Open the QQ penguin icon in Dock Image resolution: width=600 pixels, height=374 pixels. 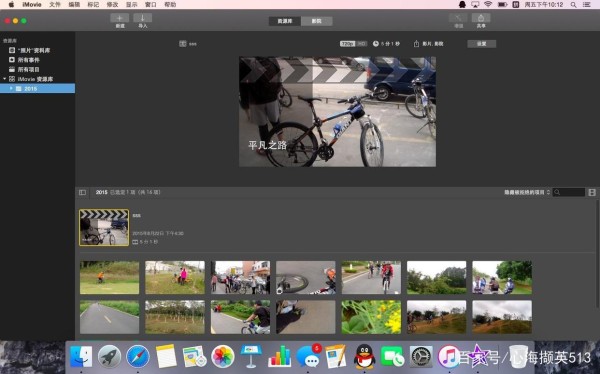tap(364, 356)
